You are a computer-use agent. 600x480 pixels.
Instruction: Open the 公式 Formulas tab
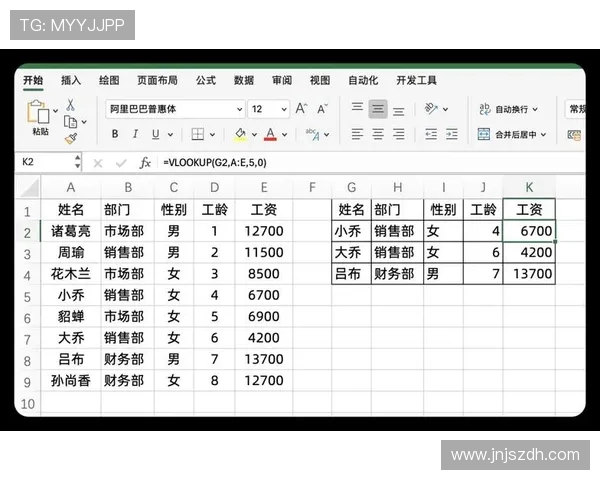coord(206,80)
